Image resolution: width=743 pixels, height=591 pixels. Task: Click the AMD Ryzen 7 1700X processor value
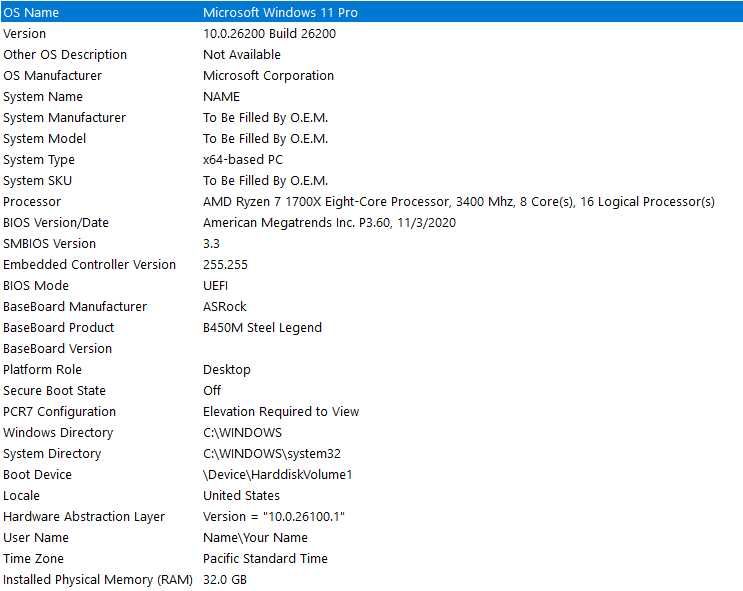459,201
